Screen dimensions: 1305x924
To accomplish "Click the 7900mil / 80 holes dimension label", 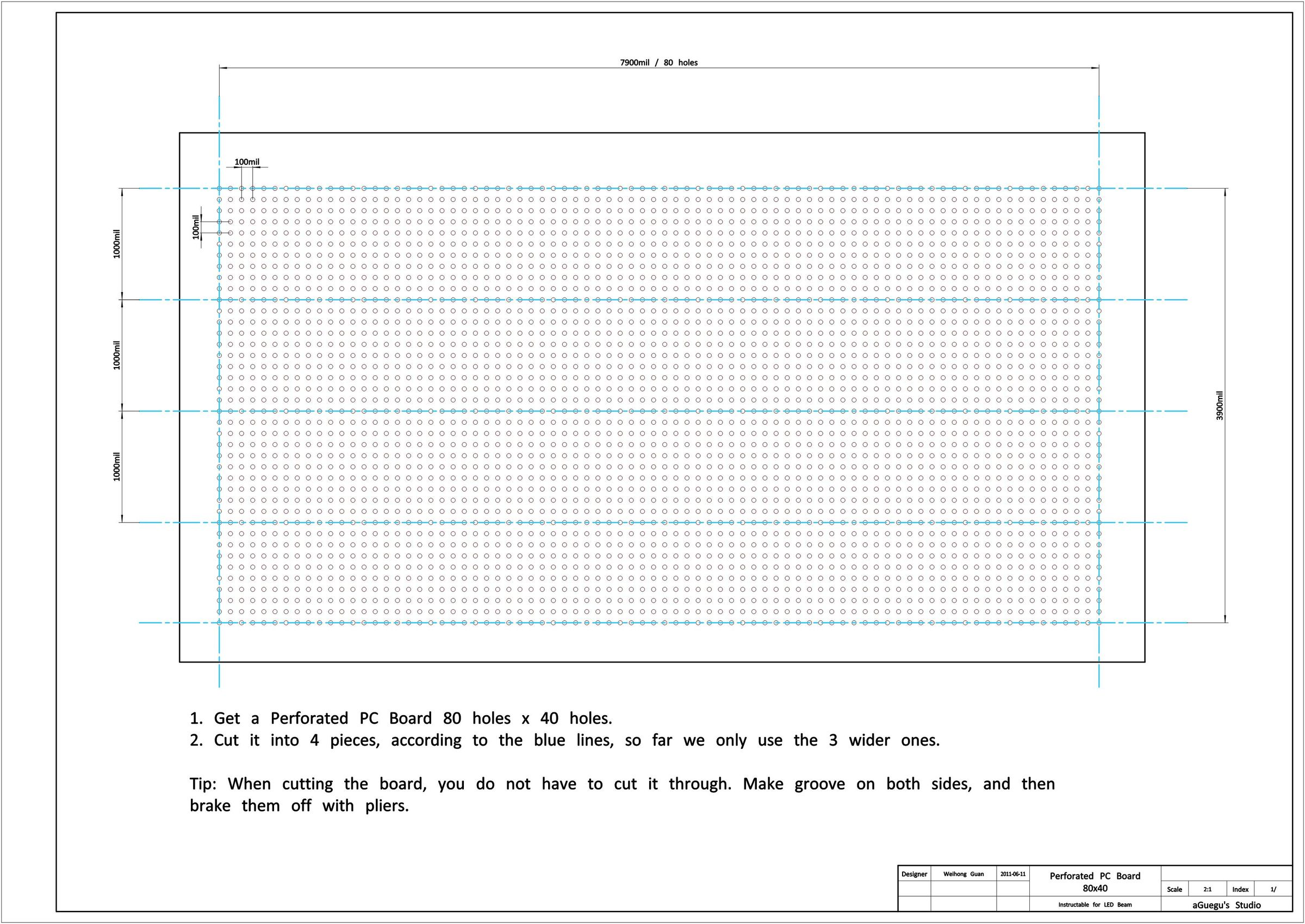I will [659, 63].
